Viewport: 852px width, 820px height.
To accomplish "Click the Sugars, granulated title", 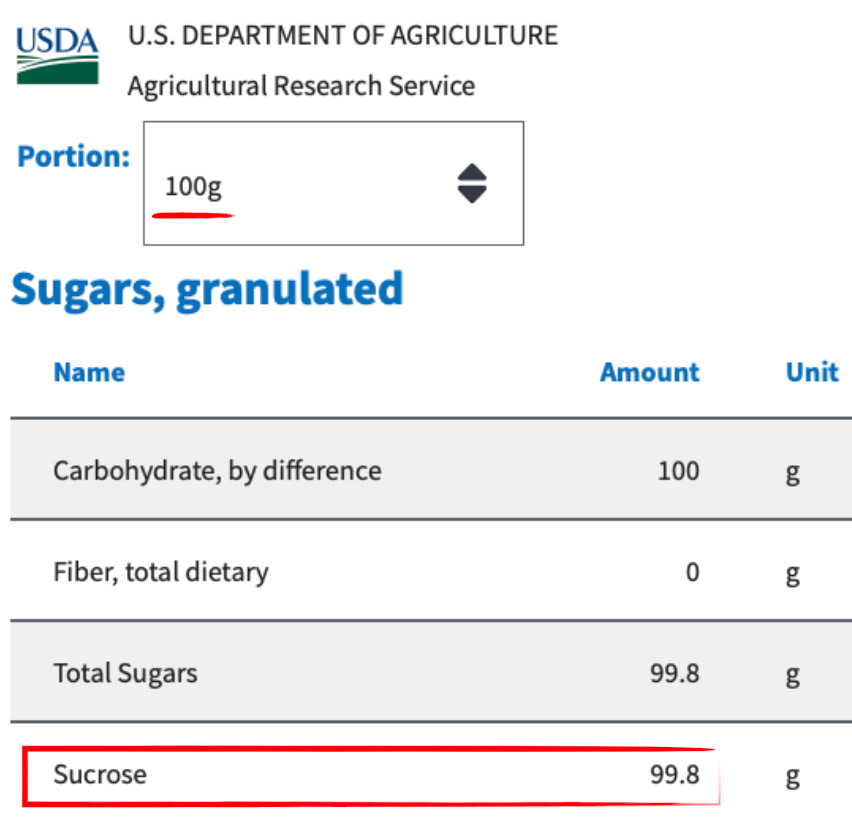I will coord(207,290).
